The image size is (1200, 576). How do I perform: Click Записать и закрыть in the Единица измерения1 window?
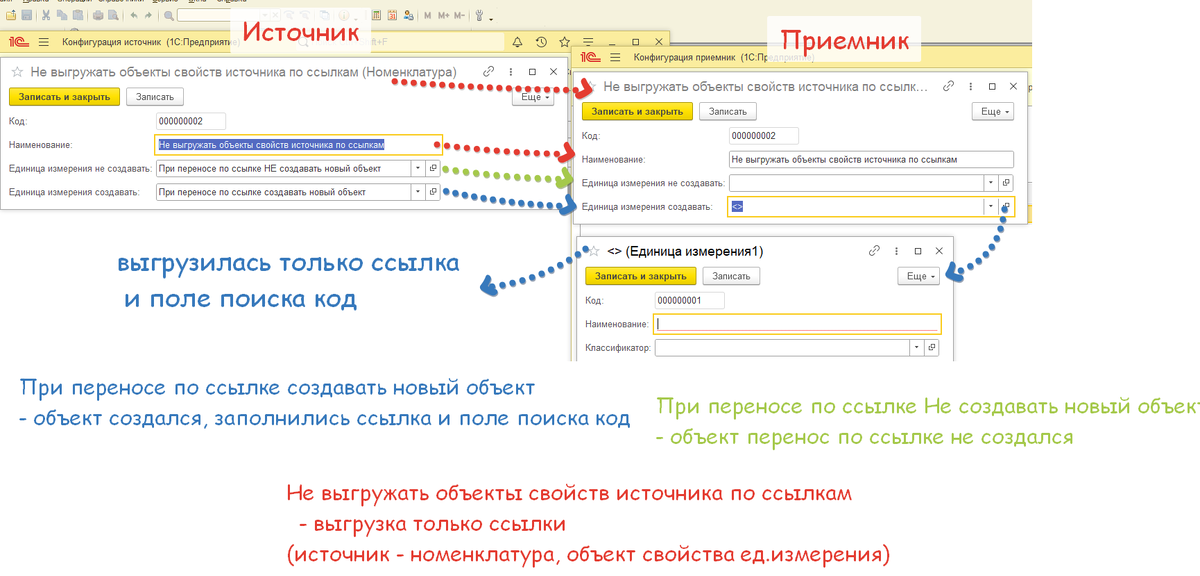point(640,276)
